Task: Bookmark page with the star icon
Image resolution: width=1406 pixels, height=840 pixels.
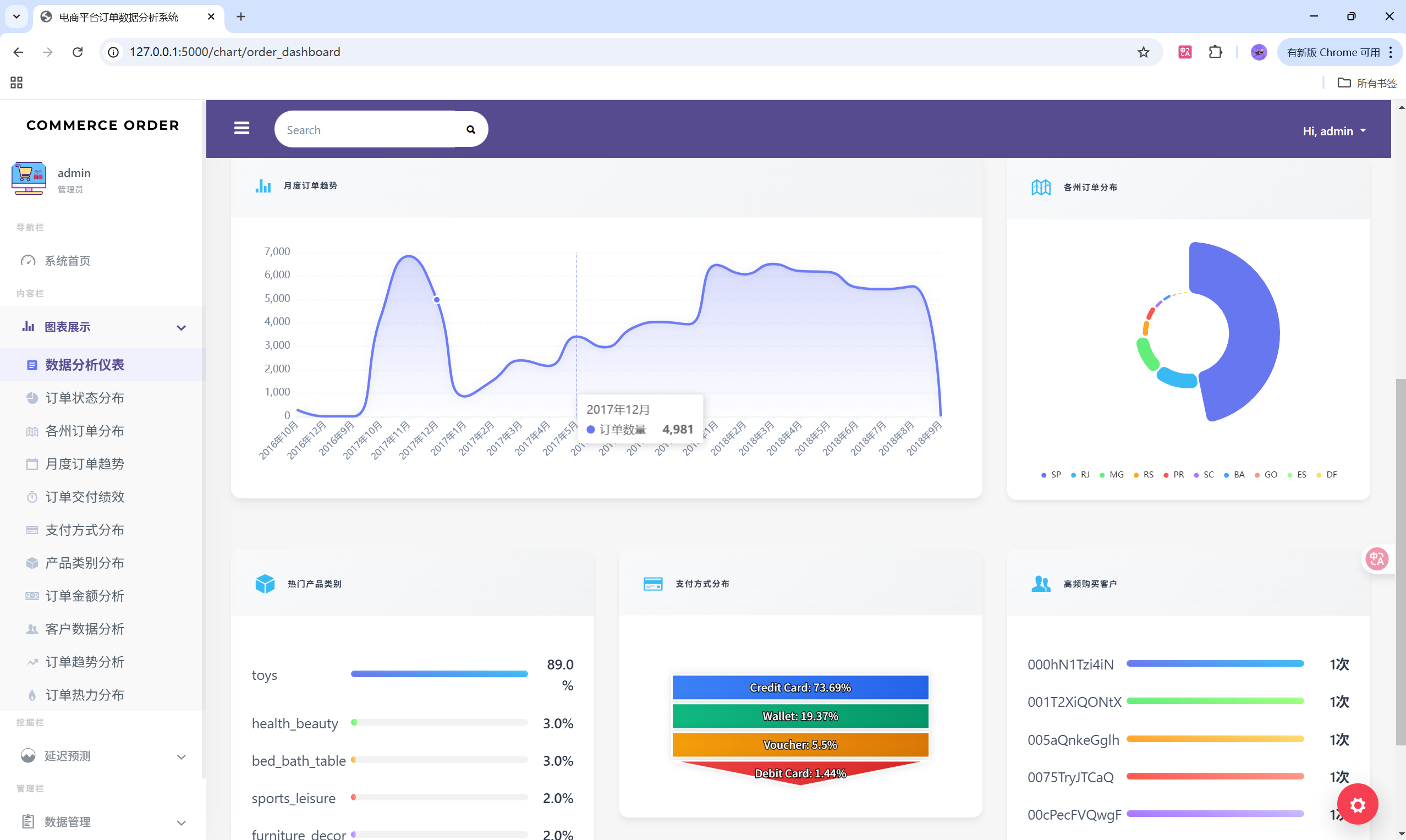Action: pos(1143,52)
